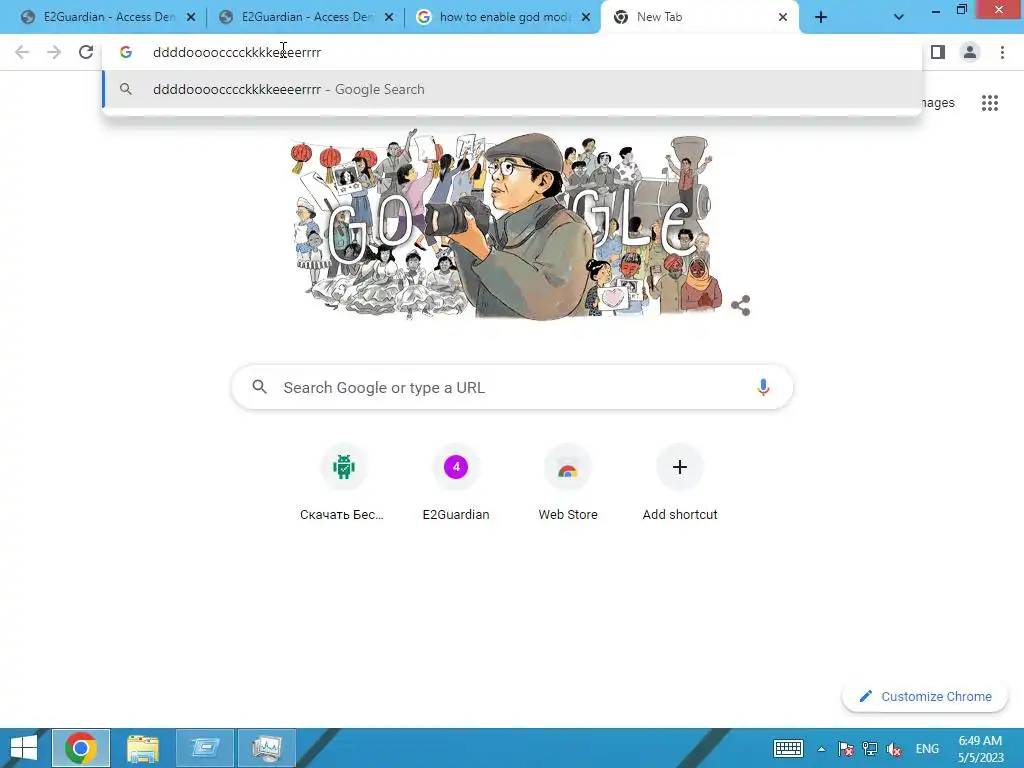
Task: Start voice search with the microphone
Action: coord(763,387)
